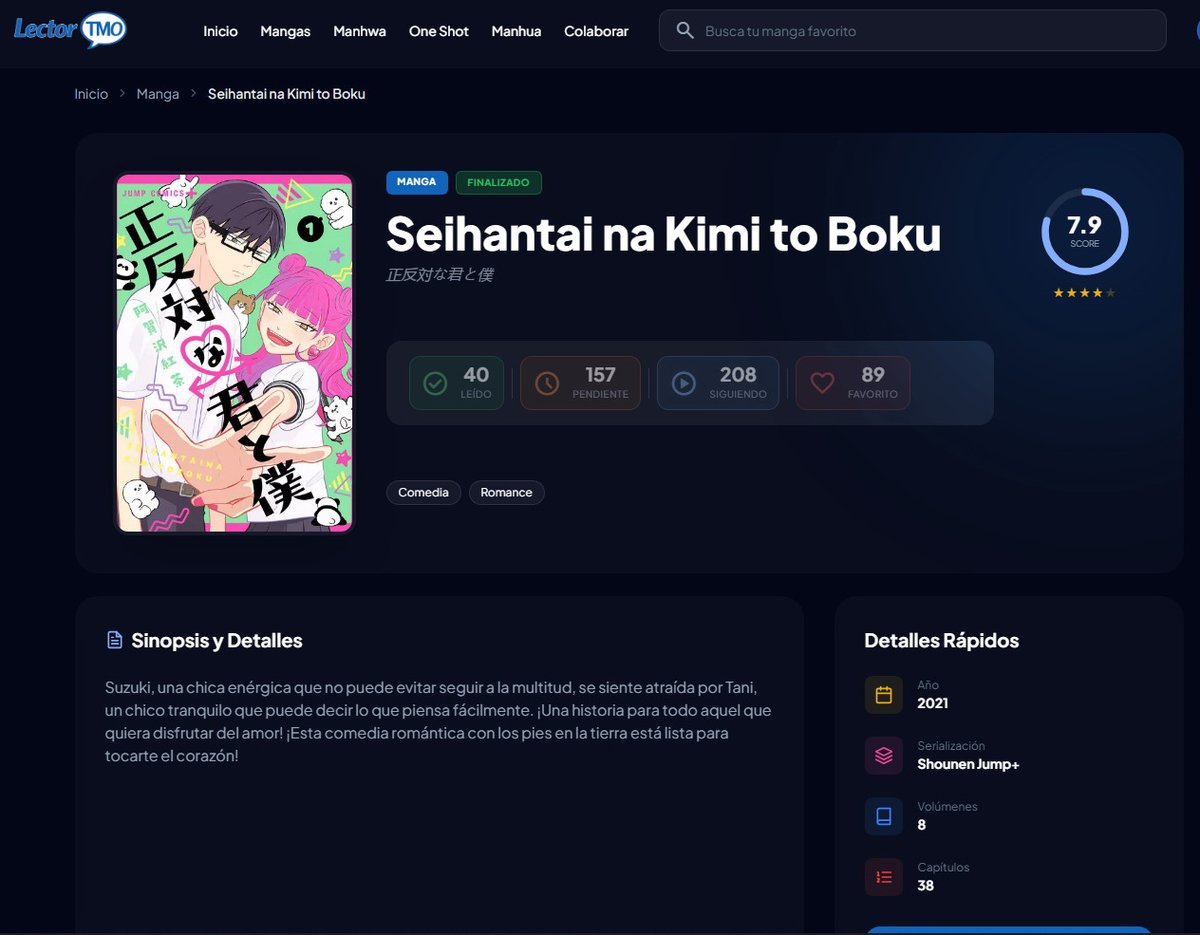Click the 7.9 score circle
Screen dimensions: 1200x935
(1085, 231)
